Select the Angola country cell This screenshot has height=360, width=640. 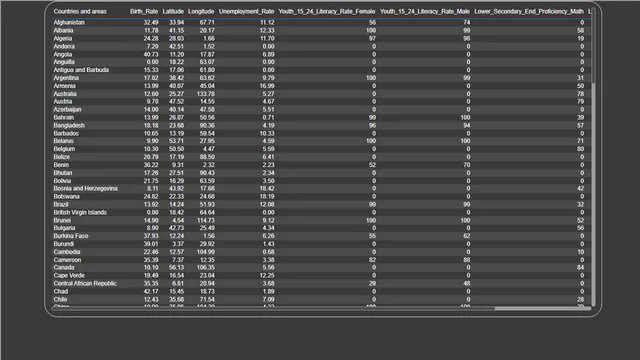(62, 54)
